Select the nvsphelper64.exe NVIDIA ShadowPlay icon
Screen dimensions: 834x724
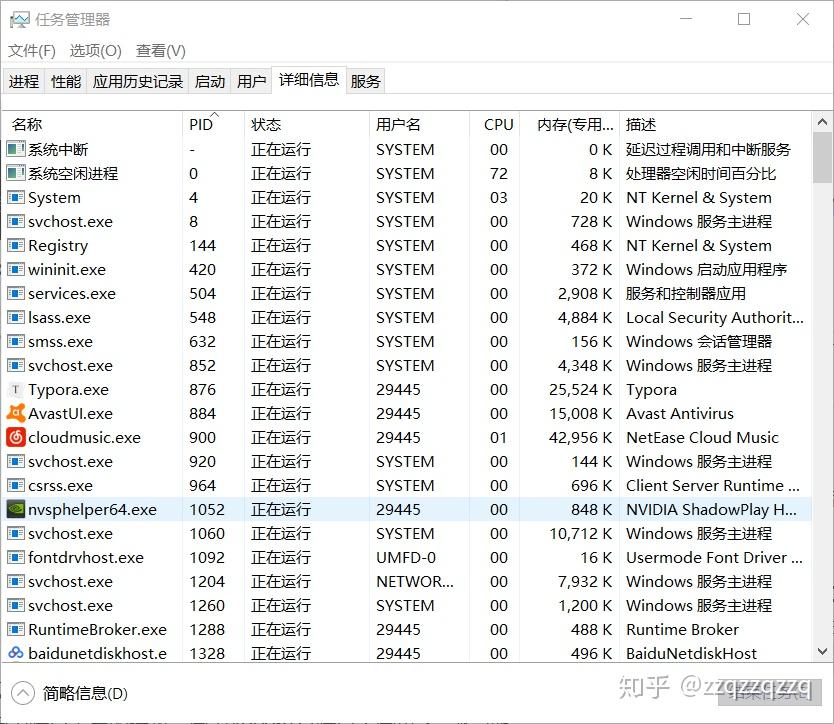(x=14, y=509)
